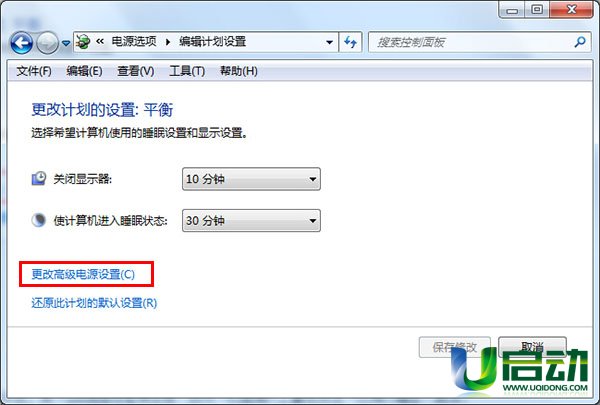Click the 电源选项 breadcrumb
This screenshot has width=600, height=405.
[134, 41]
